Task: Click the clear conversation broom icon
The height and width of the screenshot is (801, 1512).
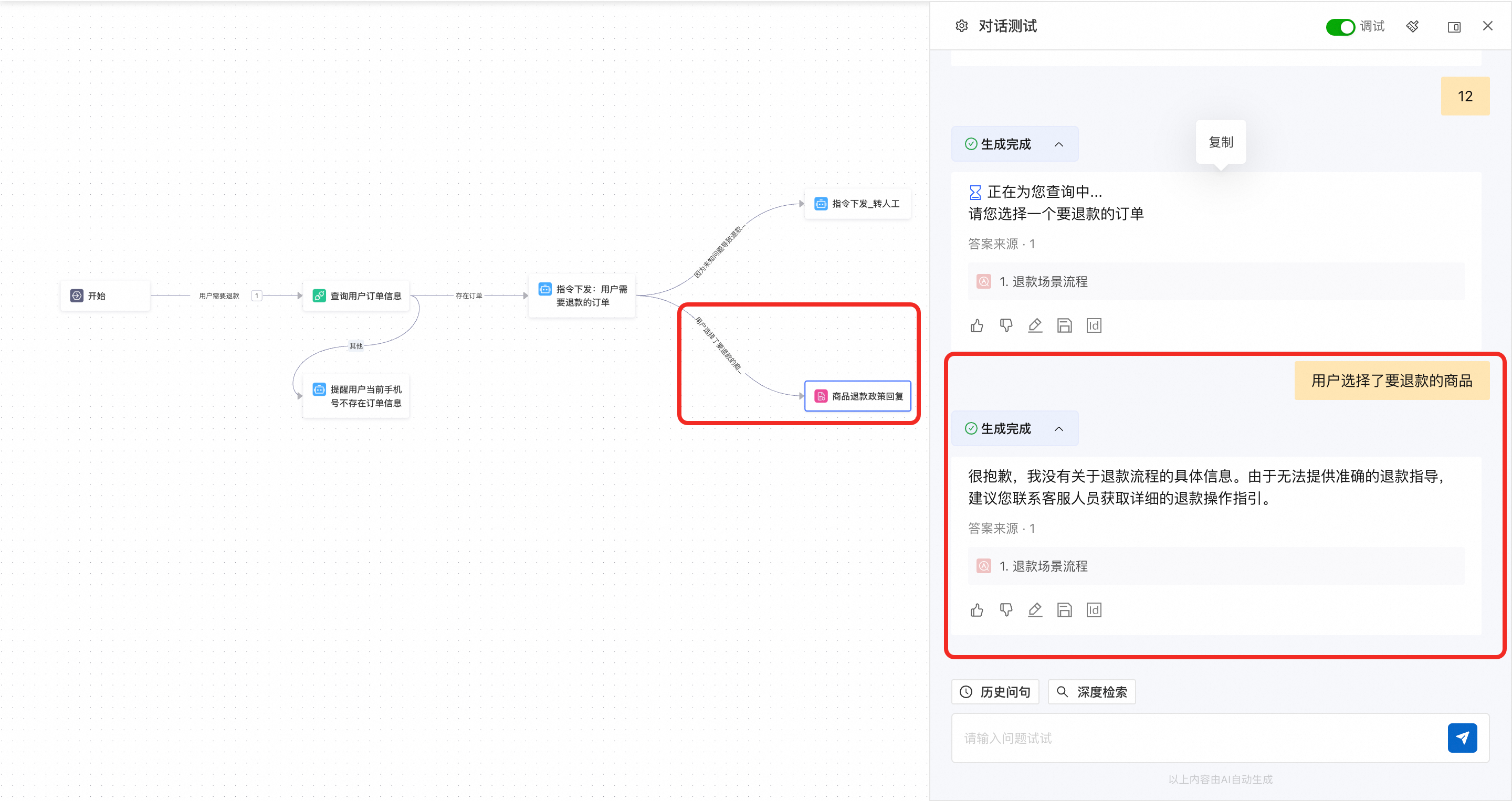Action: [1412, 26]
